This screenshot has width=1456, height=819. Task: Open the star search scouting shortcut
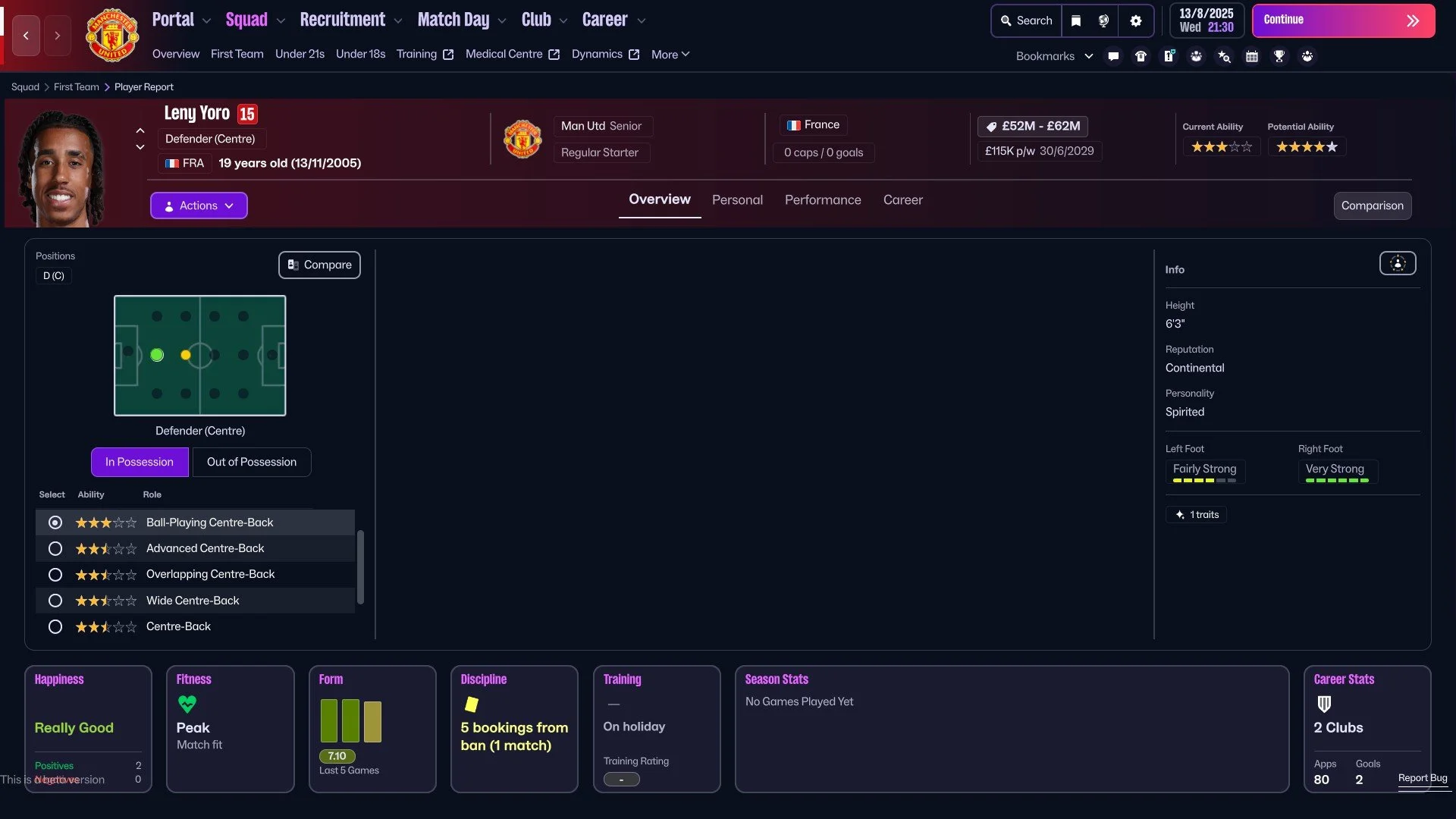[x=1224, y=56]
